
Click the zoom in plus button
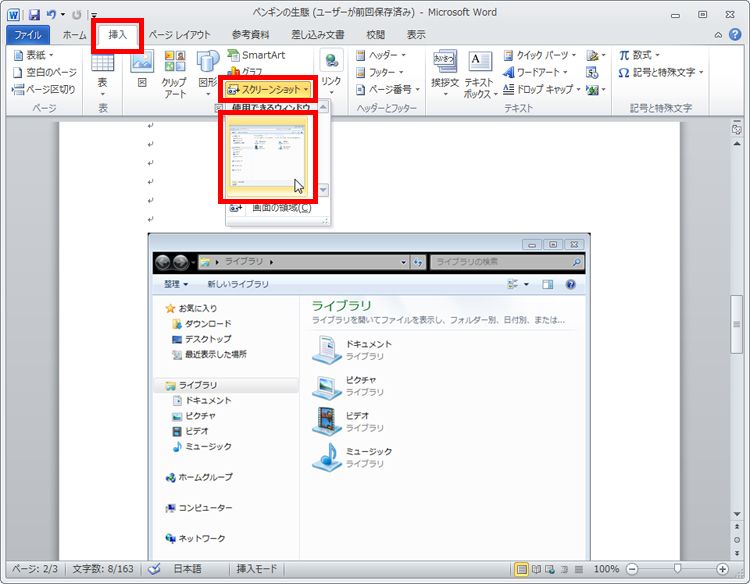(722, 569)
